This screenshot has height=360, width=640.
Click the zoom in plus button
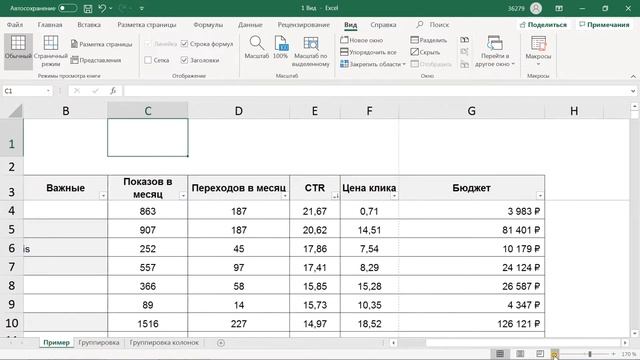613,354
